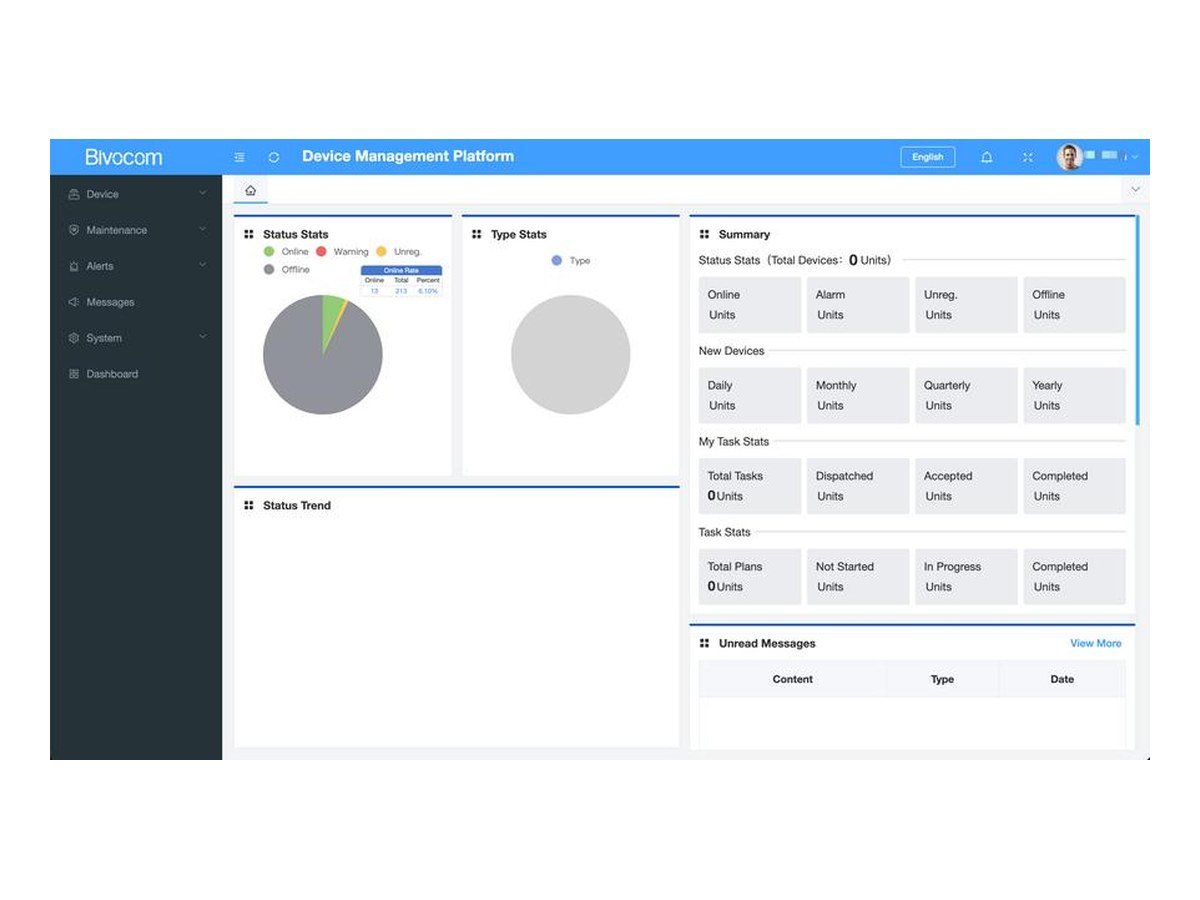Viewport: 1200px width, 900px height.
Task: Click the Messages speaker icon
Action: 73,302
